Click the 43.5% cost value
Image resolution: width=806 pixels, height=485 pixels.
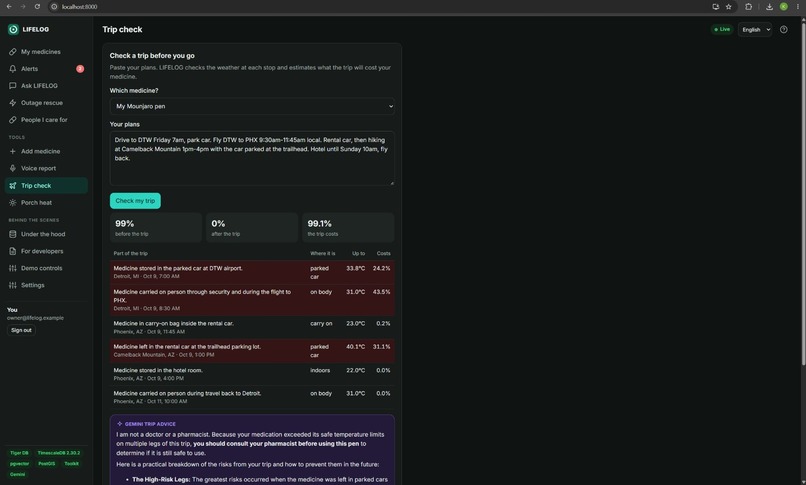point(381,292)
